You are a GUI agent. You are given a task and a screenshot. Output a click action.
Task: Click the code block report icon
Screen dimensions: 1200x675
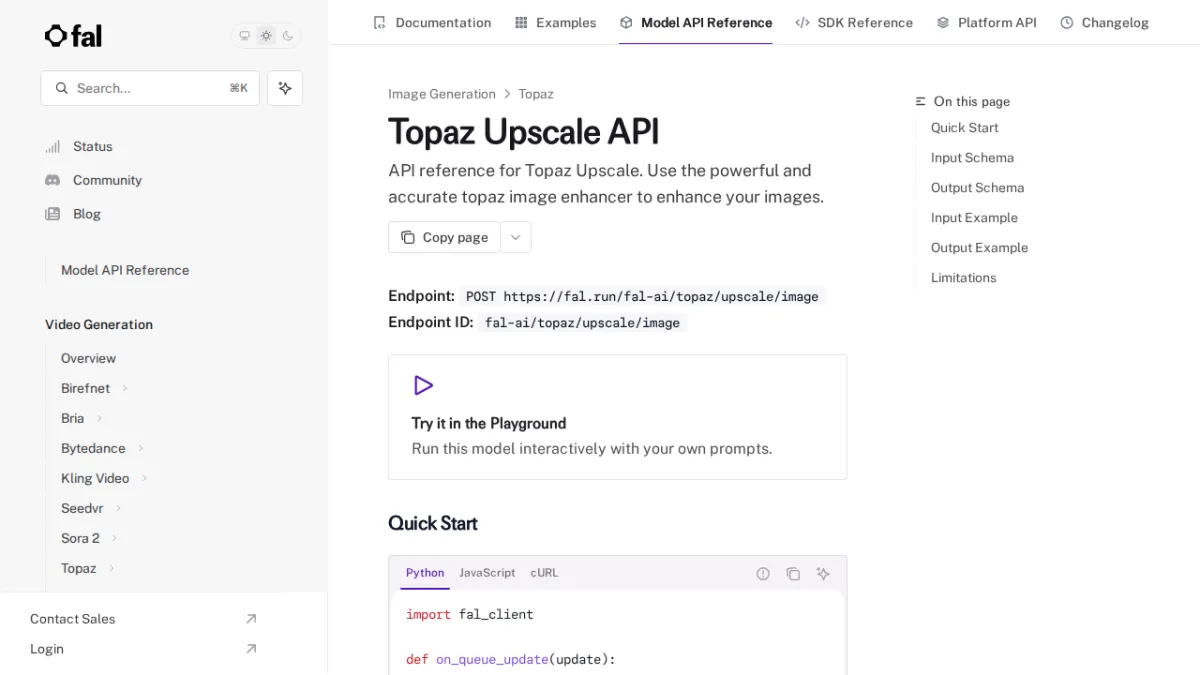point(763,574)
